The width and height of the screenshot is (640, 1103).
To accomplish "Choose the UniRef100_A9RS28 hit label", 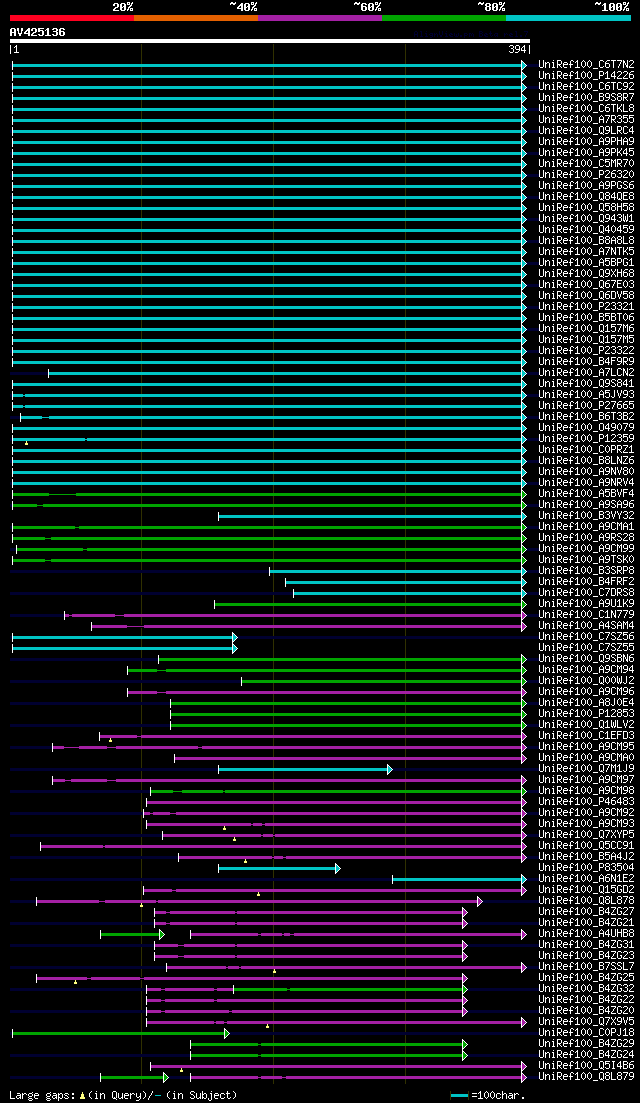I will pos(586,538).
